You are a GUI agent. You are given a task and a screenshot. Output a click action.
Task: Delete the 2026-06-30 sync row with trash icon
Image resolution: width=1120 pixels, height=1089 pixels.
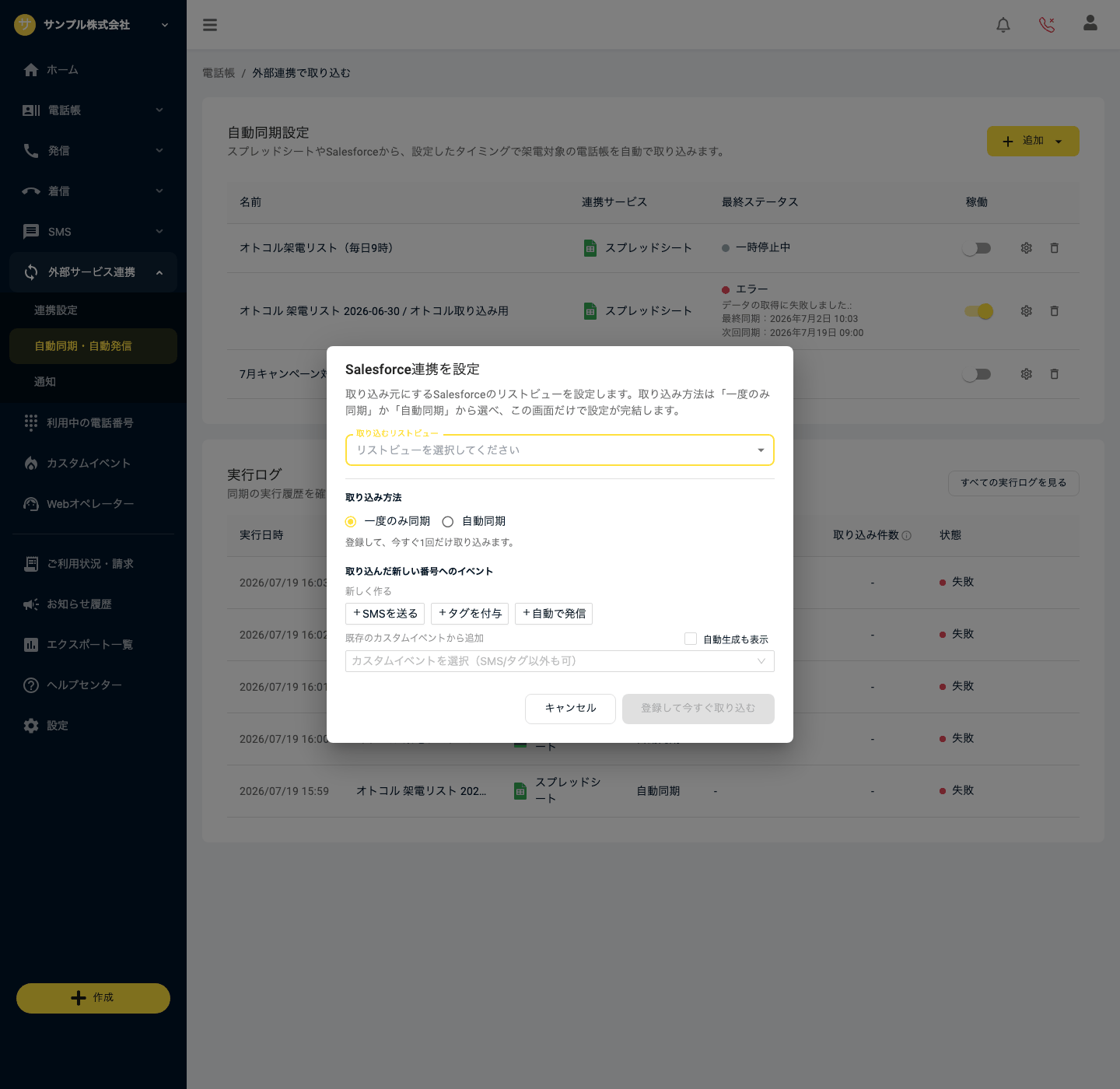pyautogui.click(x=1055, y=311)
